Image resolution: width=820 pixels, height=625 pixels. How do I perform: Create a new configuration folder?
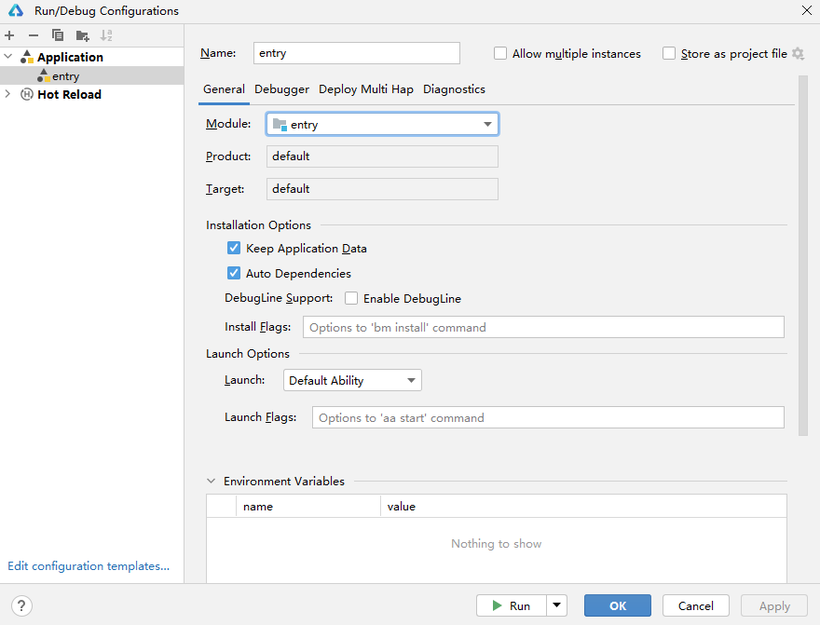(82, 36)
